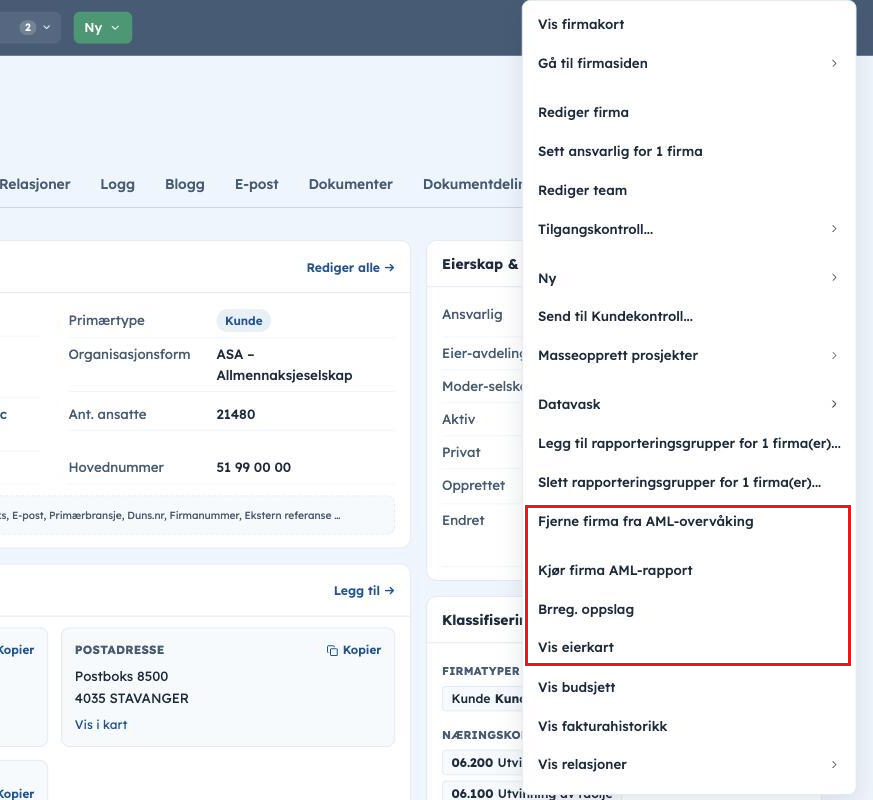This screenshot has width=873, height=800.
Task: Click the Endret field label
Action: coord(463,521)
